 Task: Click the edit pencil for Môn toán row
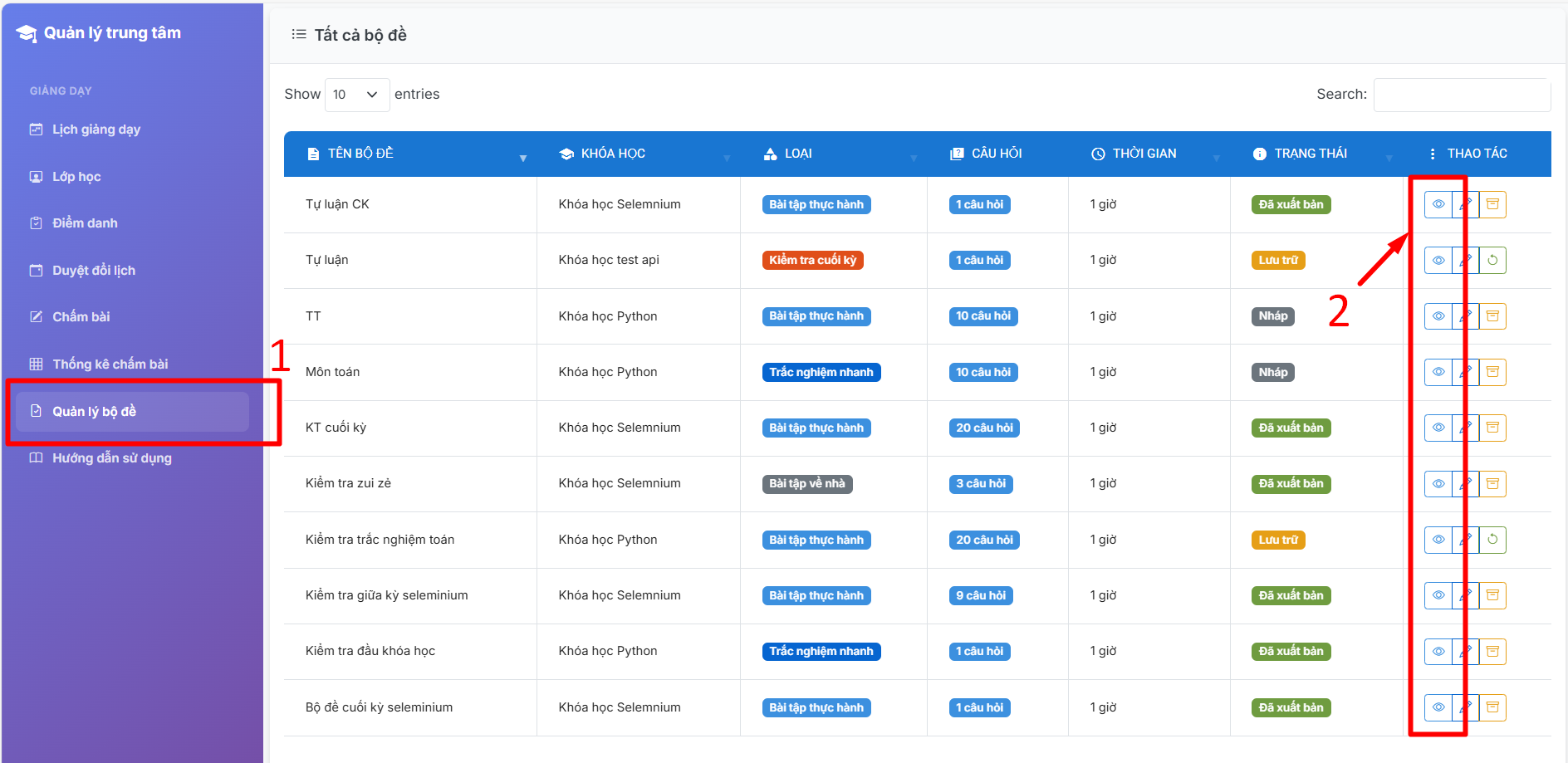click(x=1466, y=372)
